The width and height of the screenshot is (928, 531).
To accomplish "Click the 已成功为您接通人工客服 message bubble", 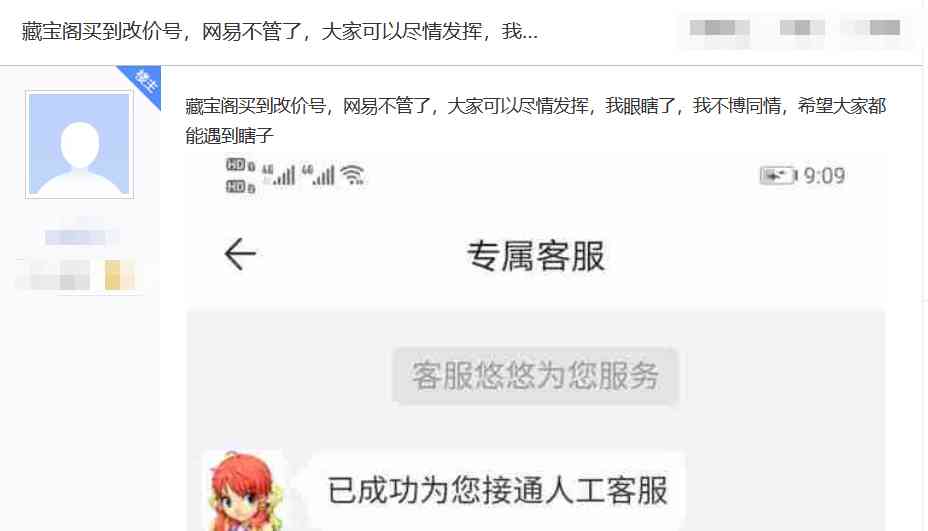I will click(x=497, y=490).
